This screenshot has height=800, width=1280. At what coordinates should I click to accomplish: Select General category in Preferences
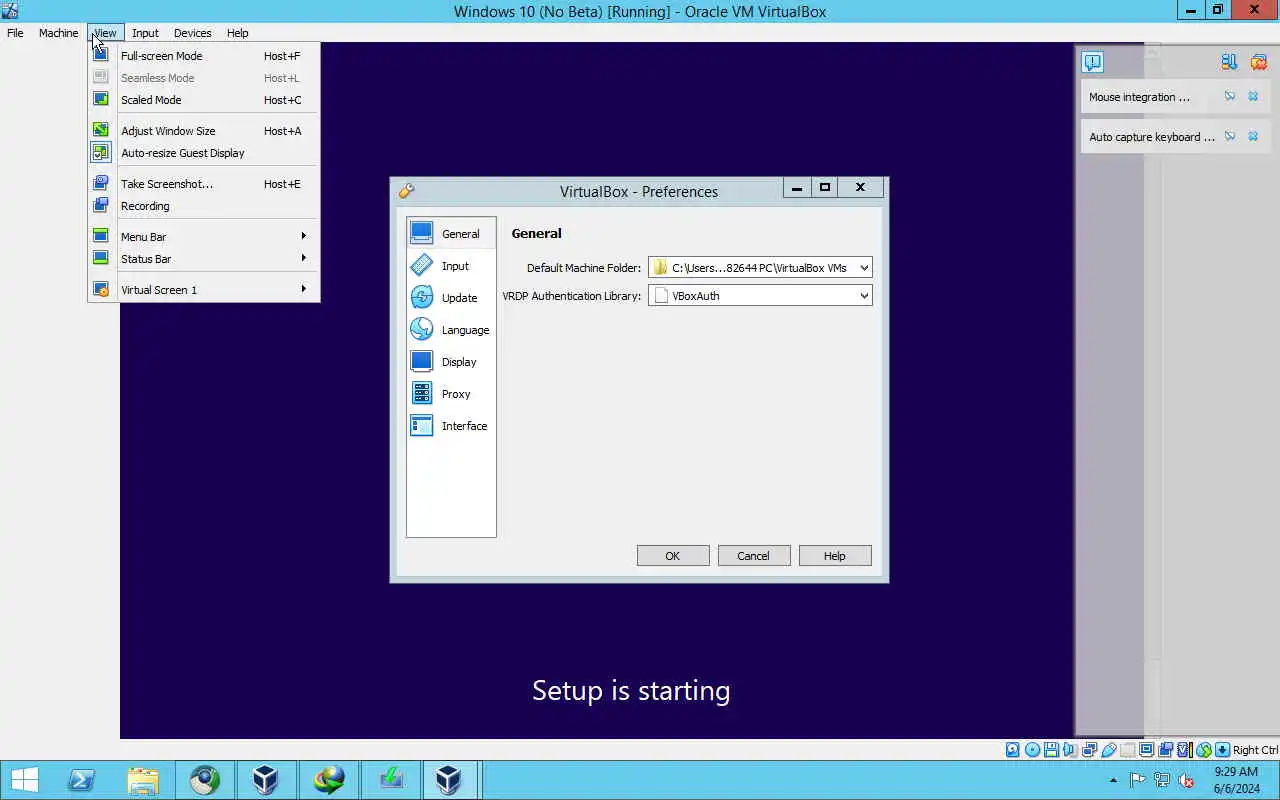[x=451, y=233]
